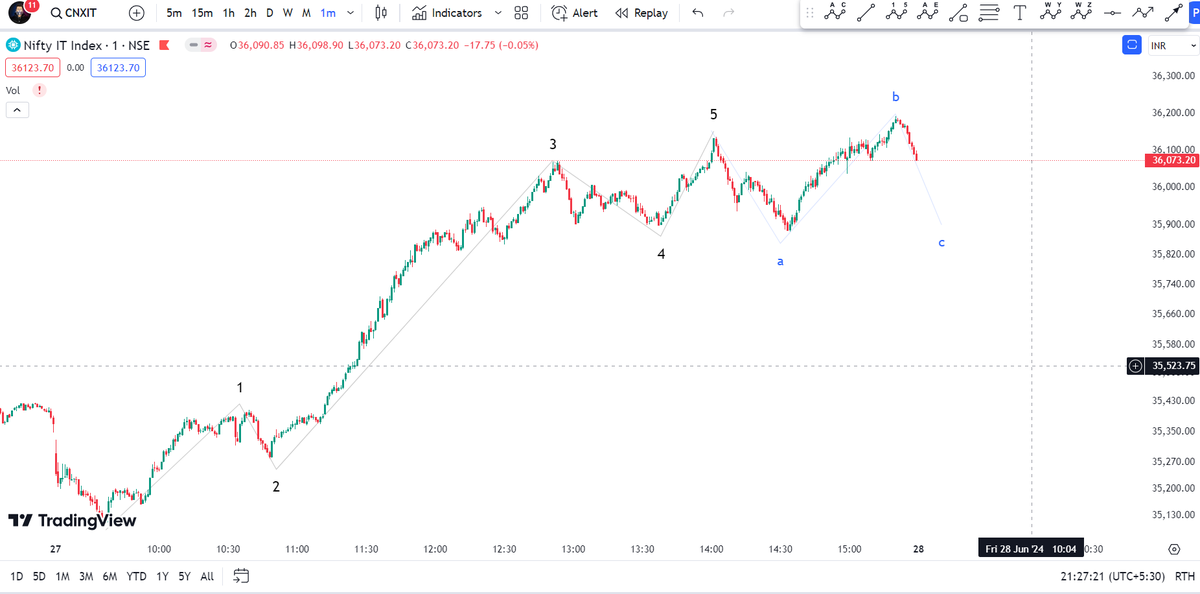Viewport: 1200px width, 594px height.
Task: Click the Nifty IT Index legend title
Action: point(88,45)
